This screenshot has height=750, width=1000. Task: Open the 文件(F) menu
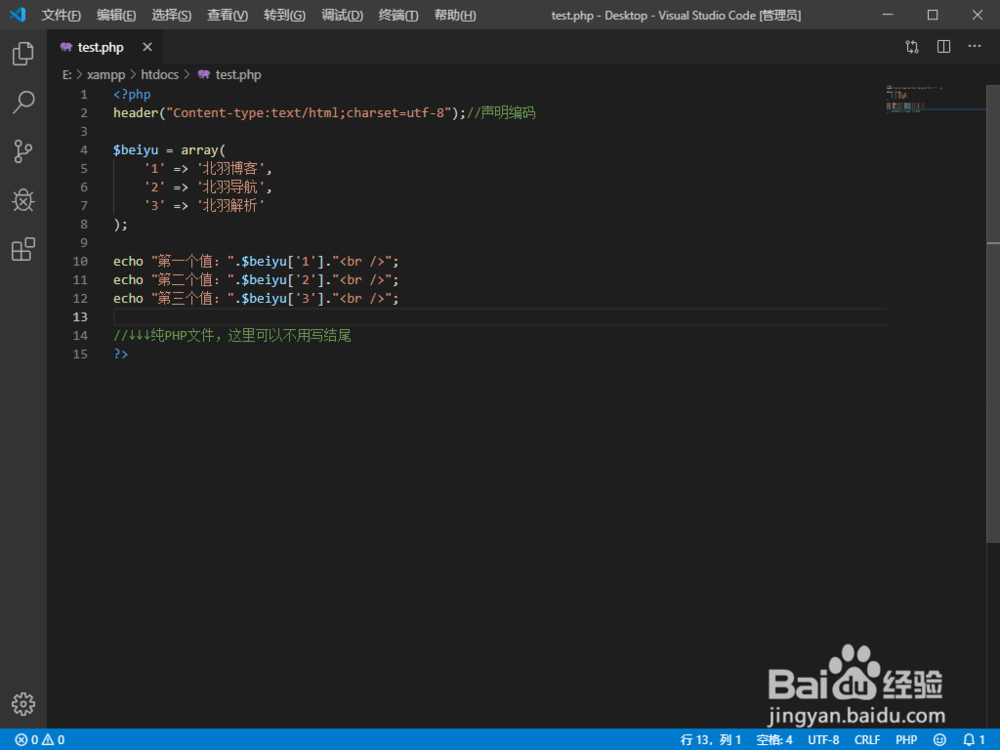pyautogui.click(x=61, y=15)
